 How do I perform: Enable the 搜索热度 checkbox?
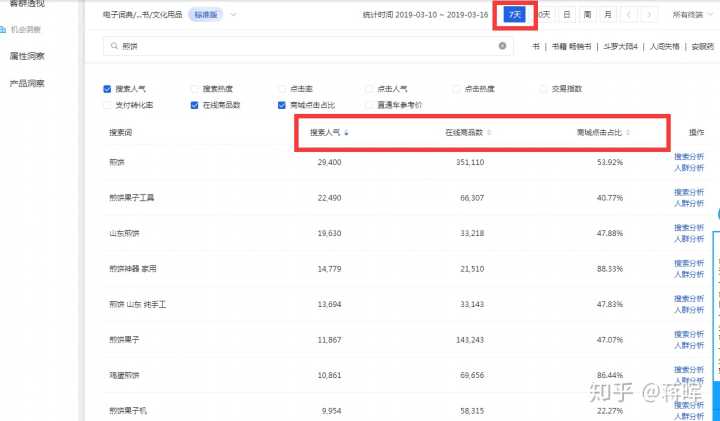194,89
